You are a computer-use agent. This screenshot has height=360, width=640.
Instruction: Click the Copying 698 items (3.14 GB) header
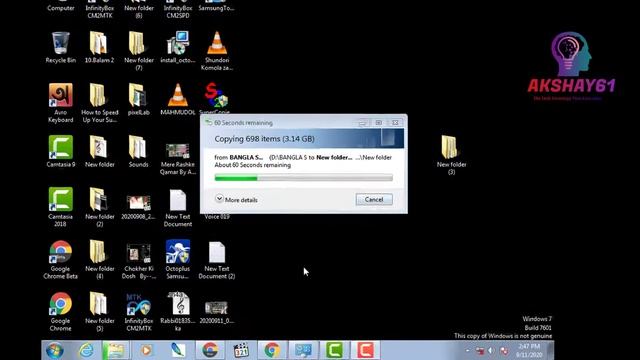point(264,139)
